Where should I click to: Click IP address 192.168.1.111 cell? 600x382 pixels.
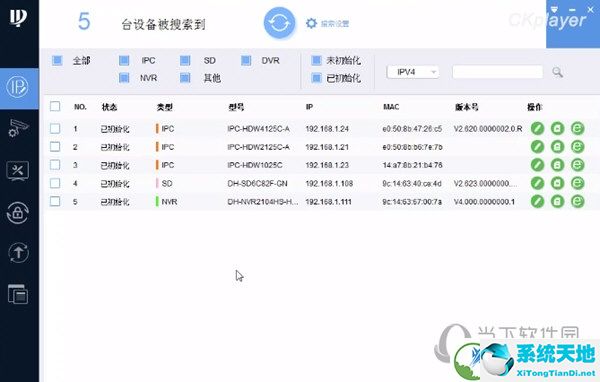328,202
